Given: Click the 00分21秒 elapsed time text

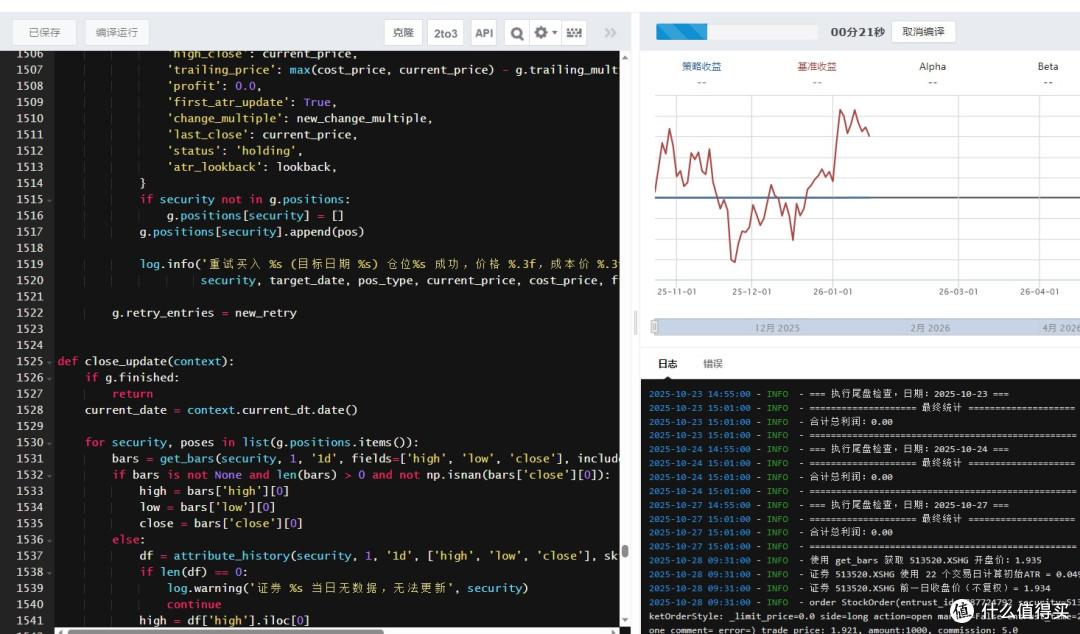Looking at the screenshot, I should 857,32.
